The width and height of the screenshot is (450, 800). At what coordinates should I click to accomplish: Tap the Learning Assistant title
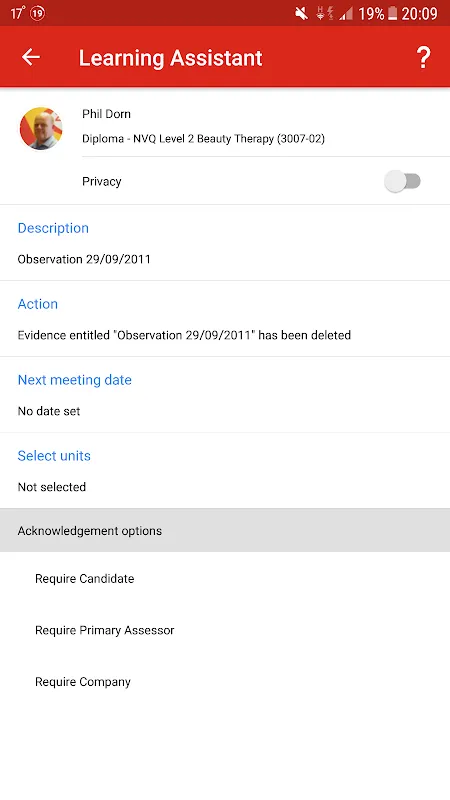tap(170, 58)
